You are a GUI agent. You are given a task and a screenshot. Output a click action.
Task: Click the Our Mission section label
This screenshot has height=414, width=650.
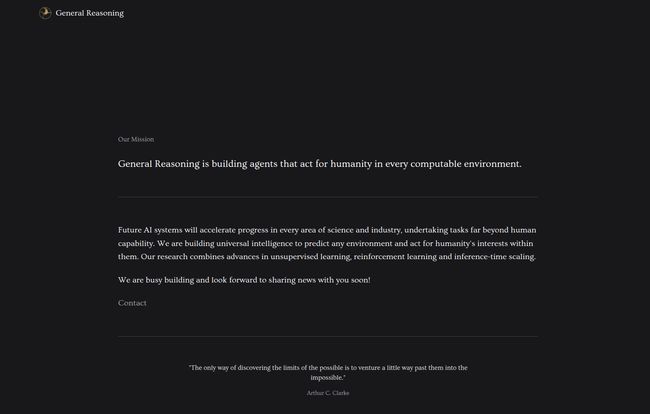tap(136, 139)
